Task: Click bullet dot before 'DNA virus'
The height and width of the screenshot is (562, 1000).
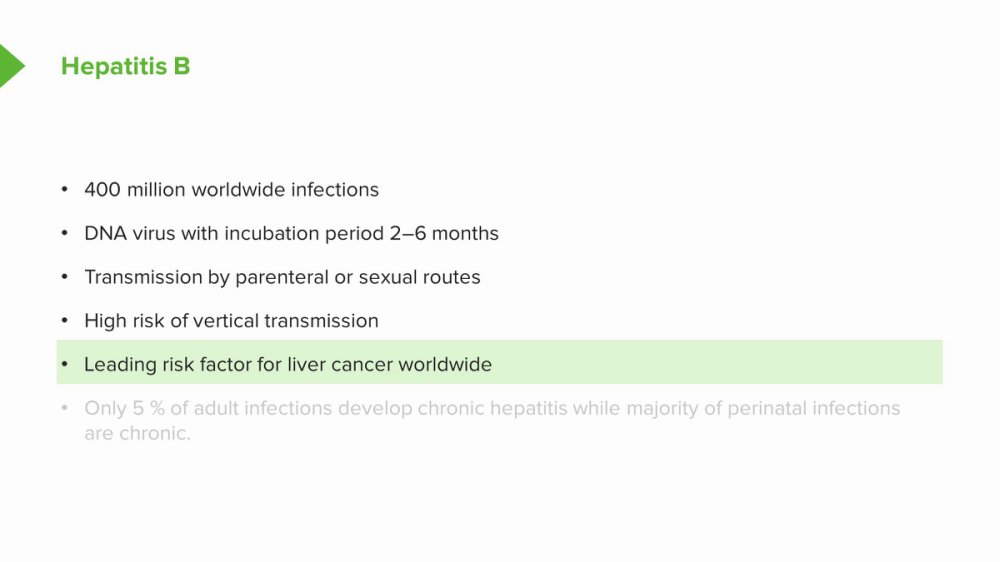Action: point(64,233)
